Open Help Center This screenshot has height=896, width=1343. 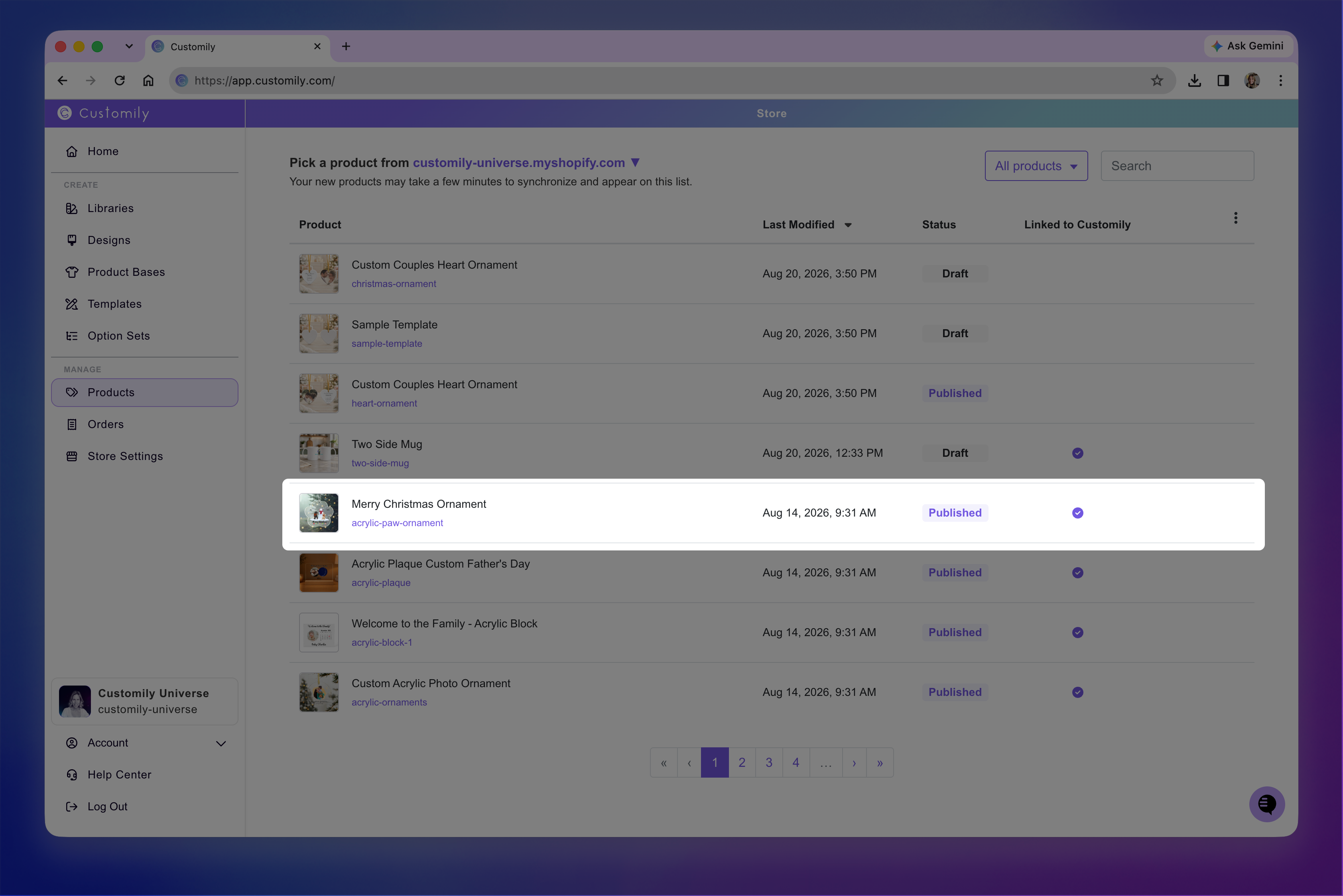[145, 775]
